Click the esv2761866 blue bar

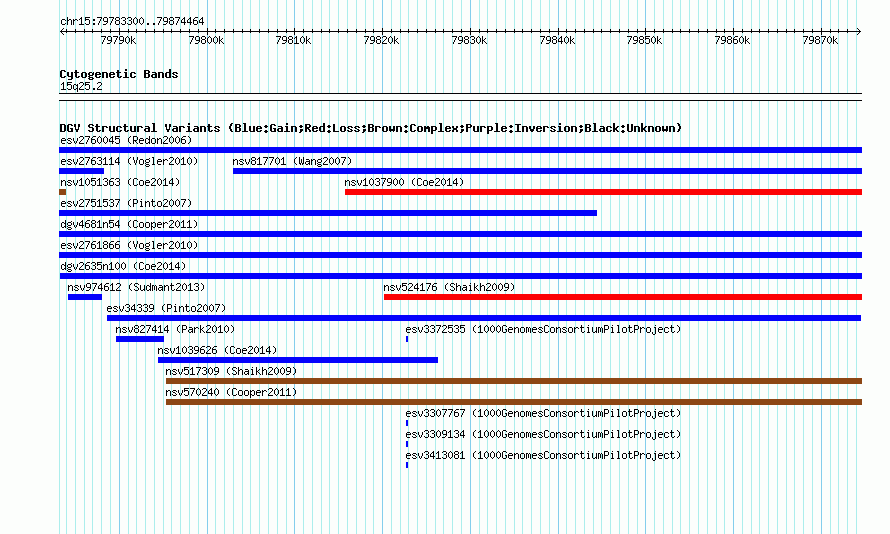460,255
